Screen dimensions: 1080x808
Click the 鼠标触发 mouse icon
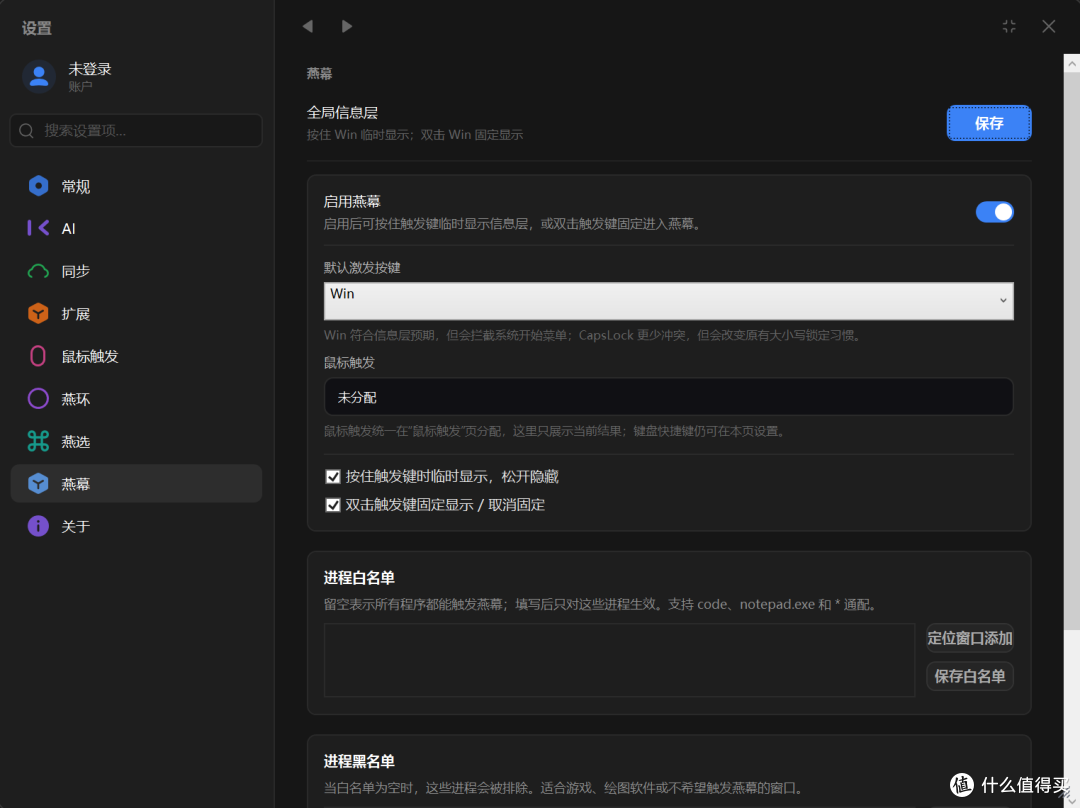(x=39, y=356)
